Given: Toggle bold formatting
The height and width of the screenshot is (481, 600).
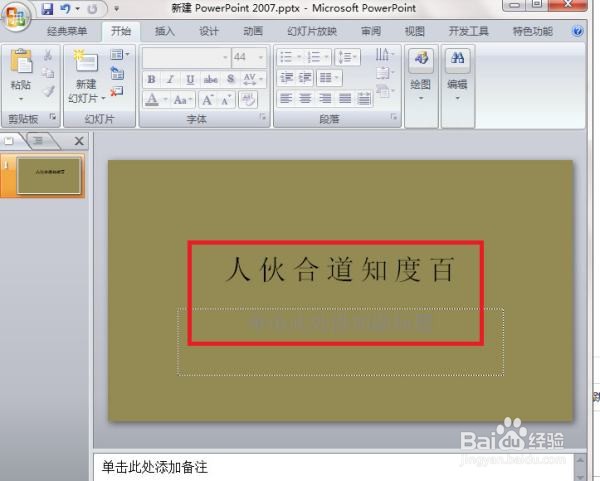Looking at the screenshot, I should pos(152,79).
